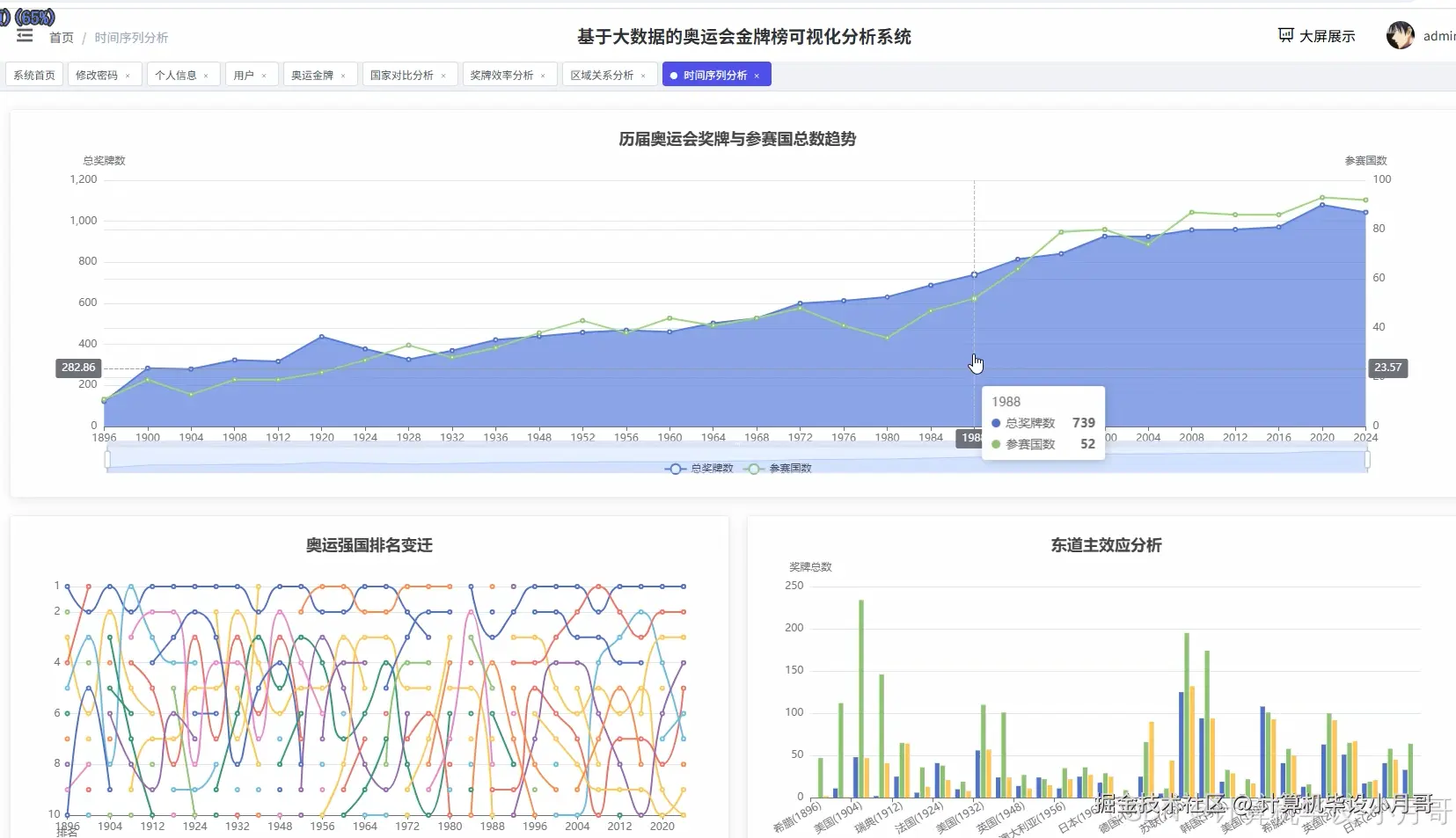Close the 个人信息 tab

(206, 76)
